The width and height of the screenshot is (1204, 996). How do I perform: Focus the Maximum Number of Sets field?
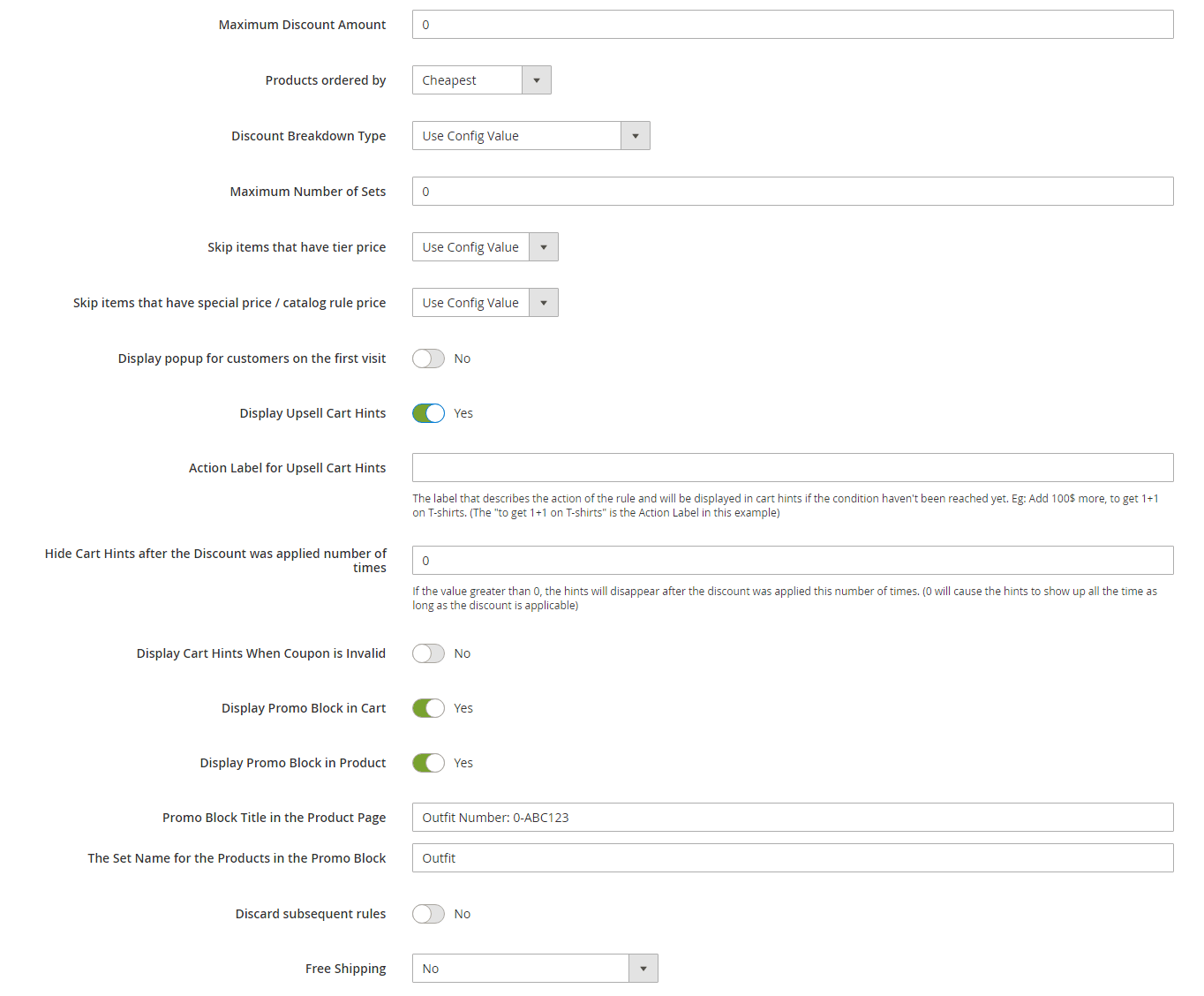click(793, 192)
